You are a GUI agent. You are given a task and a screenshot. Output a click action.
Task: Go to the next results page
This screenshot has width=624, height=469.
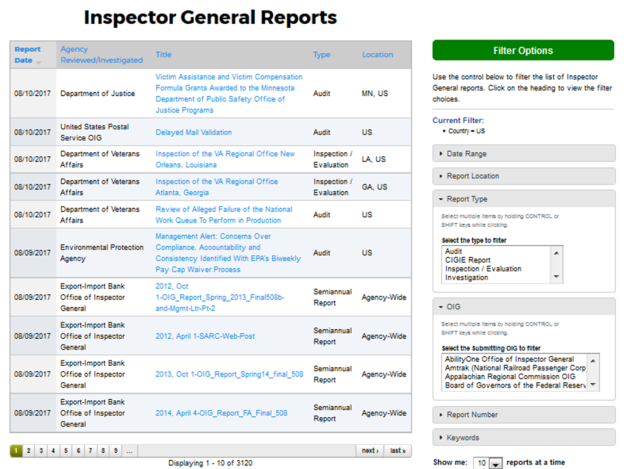pos(369,451)
